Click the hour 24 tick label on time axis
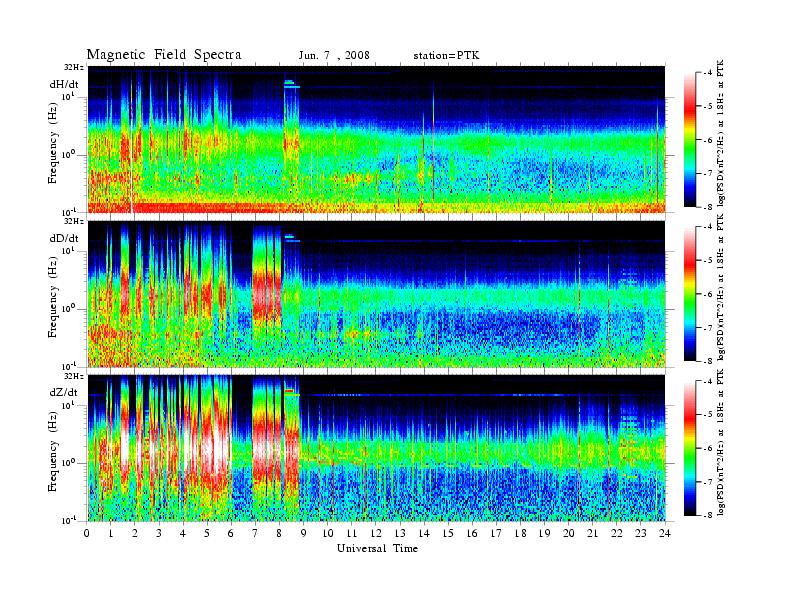This screenshot has height=612, width=792. coord(665,533)
